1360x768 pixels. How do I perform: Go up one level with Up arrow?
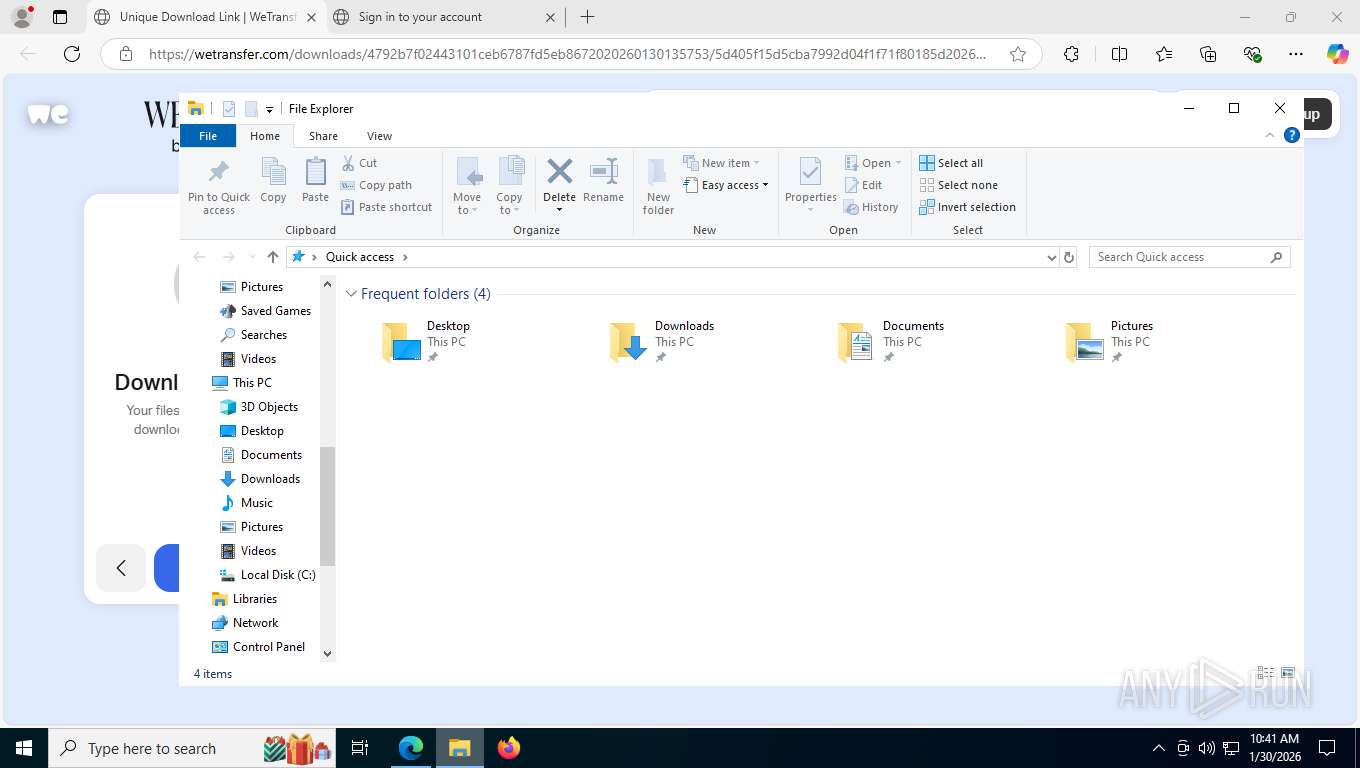click(x=273, y=257)
